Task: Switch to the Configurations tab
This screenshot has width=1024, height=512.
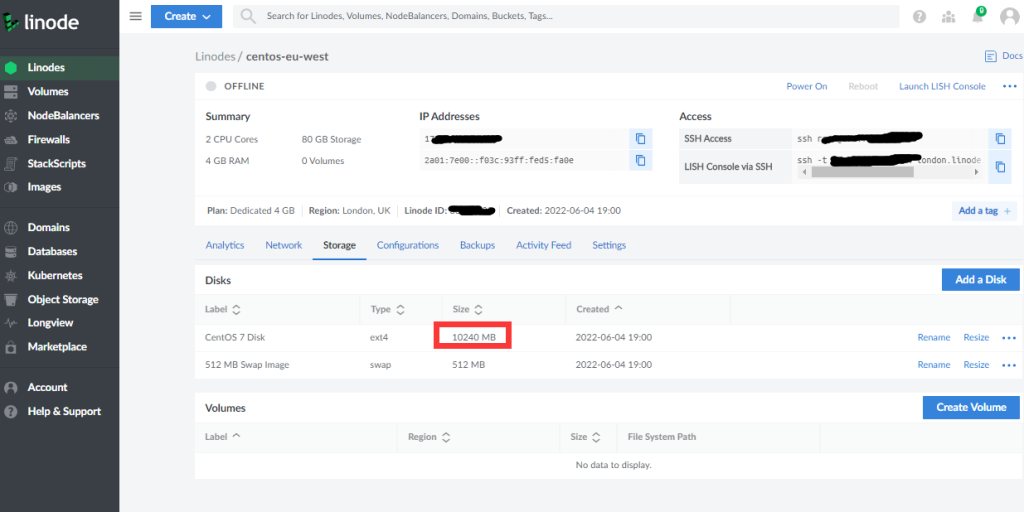Action: [408, 246]
